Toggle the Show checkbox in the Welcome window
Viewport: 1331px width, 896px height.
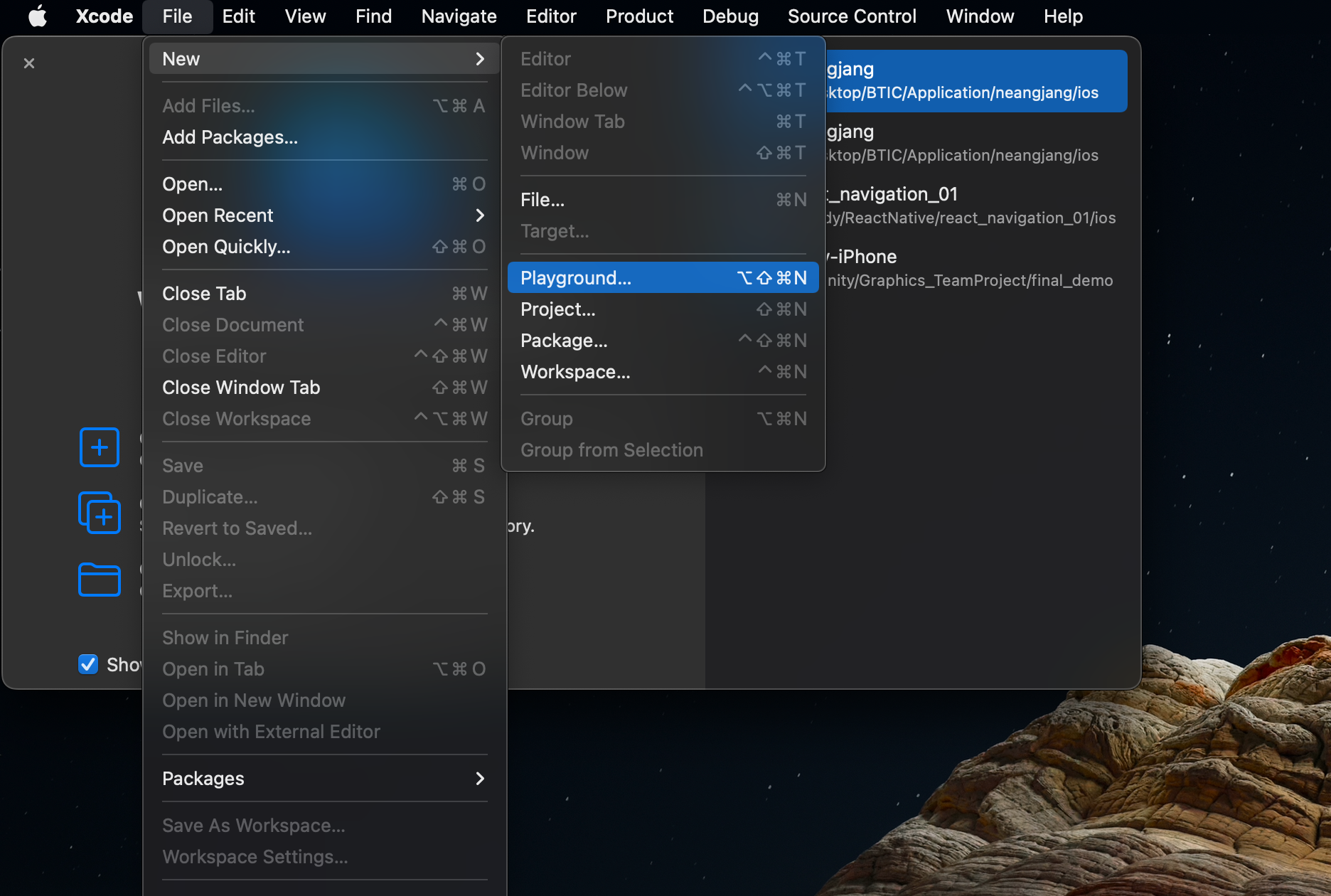click(88, 664)
